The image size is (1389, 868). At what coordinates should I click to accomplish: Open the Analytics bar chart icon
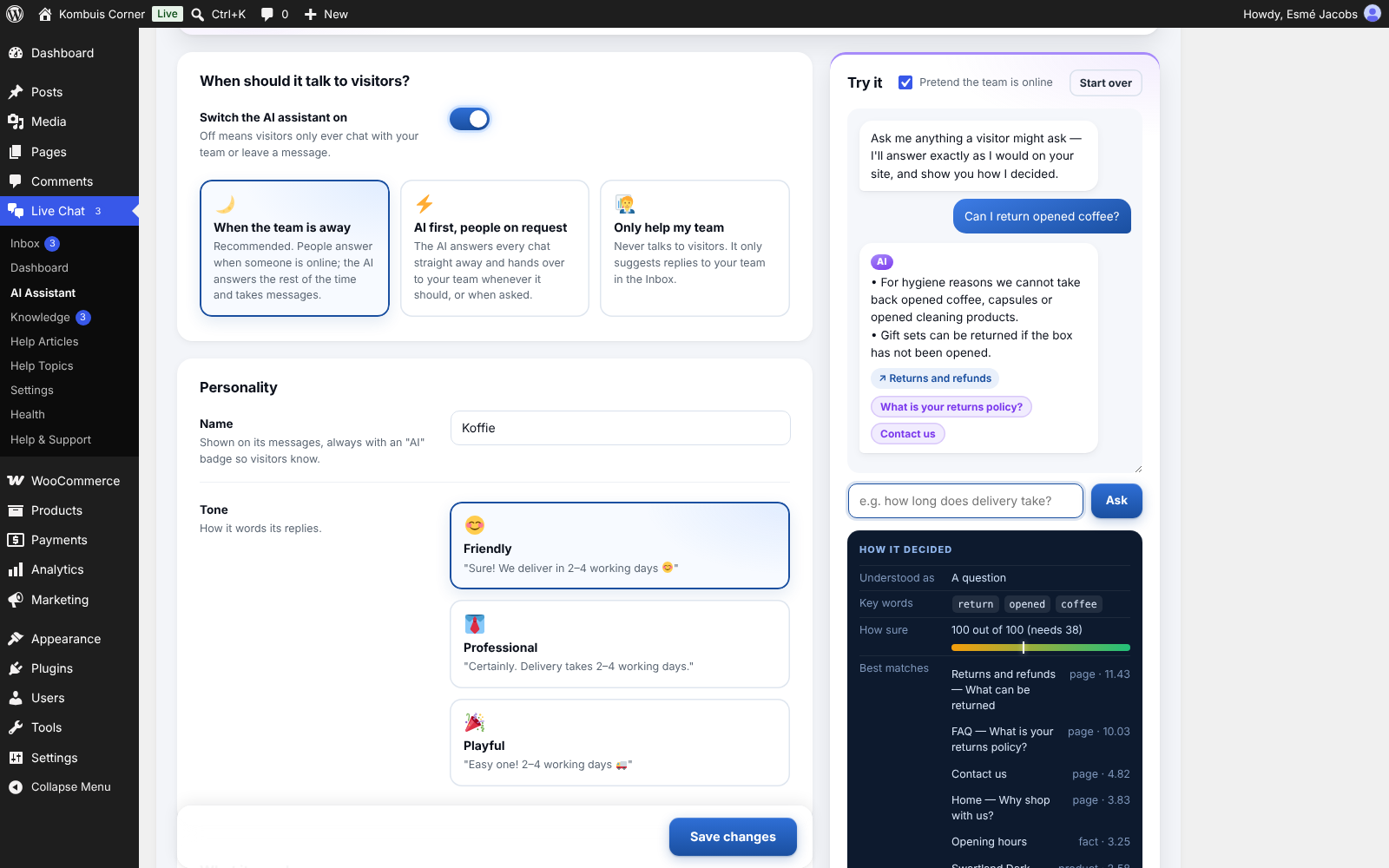pos(16,569)
